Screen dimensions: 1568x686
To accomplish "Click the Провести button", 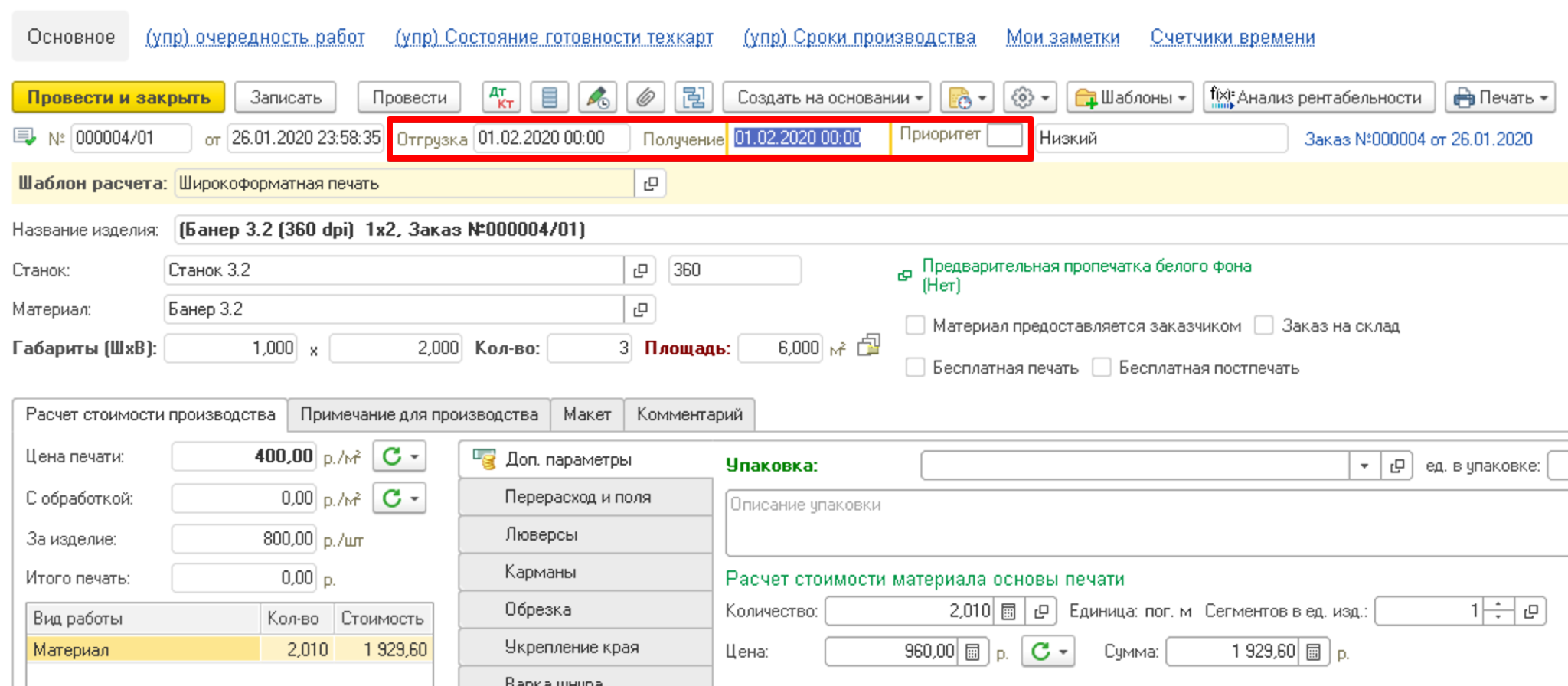I will pyautogui.click(x=410, y=97).
